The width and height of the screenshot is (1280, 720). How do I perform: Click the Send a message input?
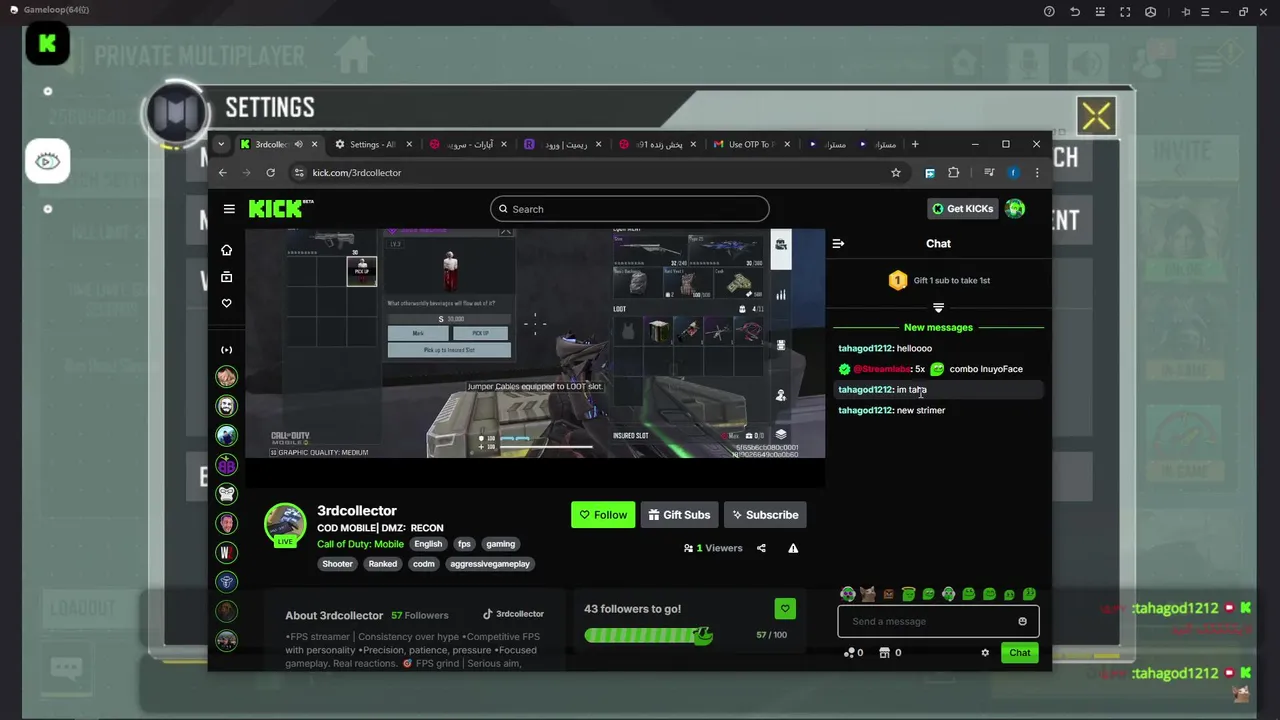pos(938,621)
